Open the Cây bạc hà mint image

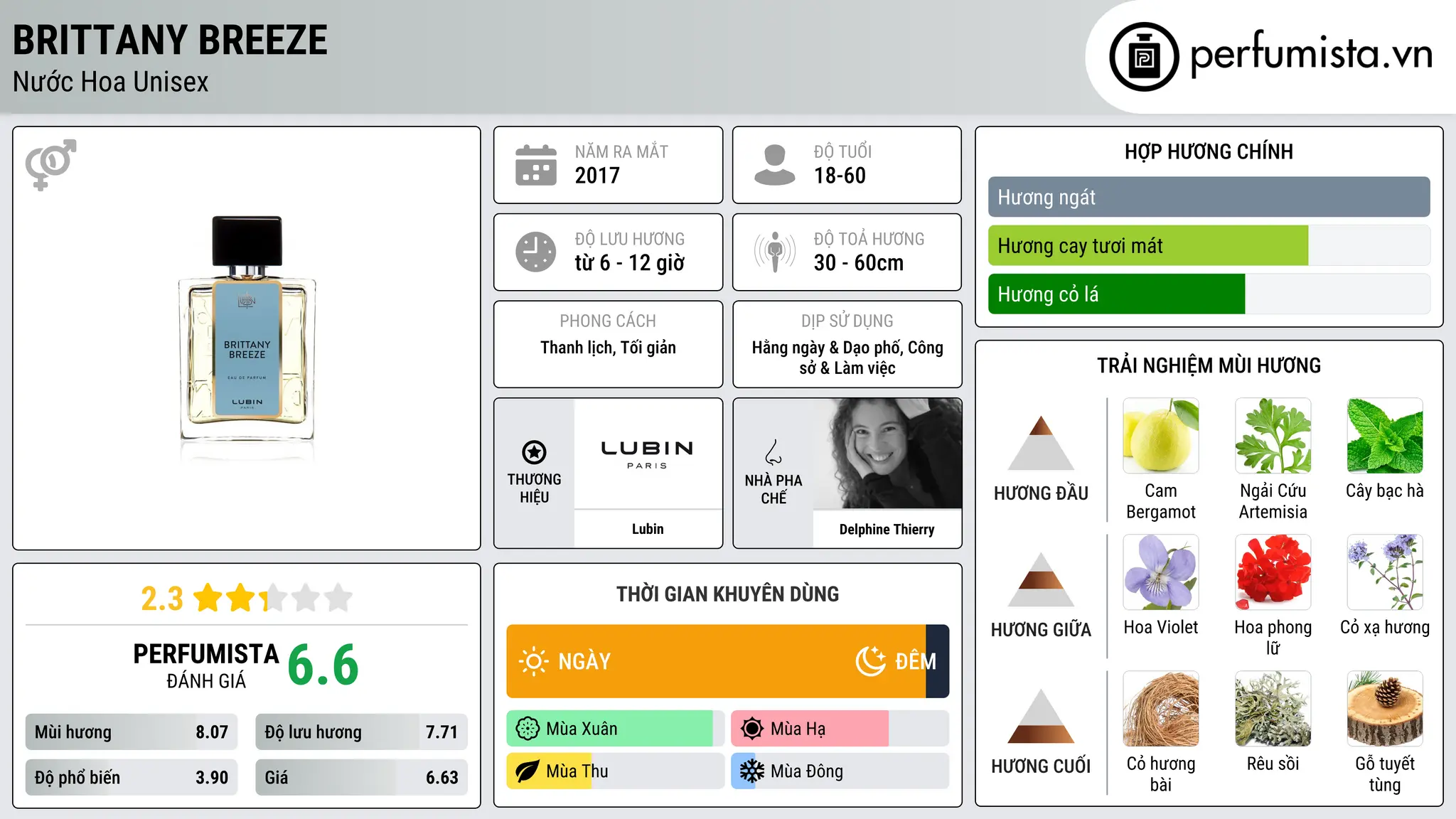[1385, 436]
